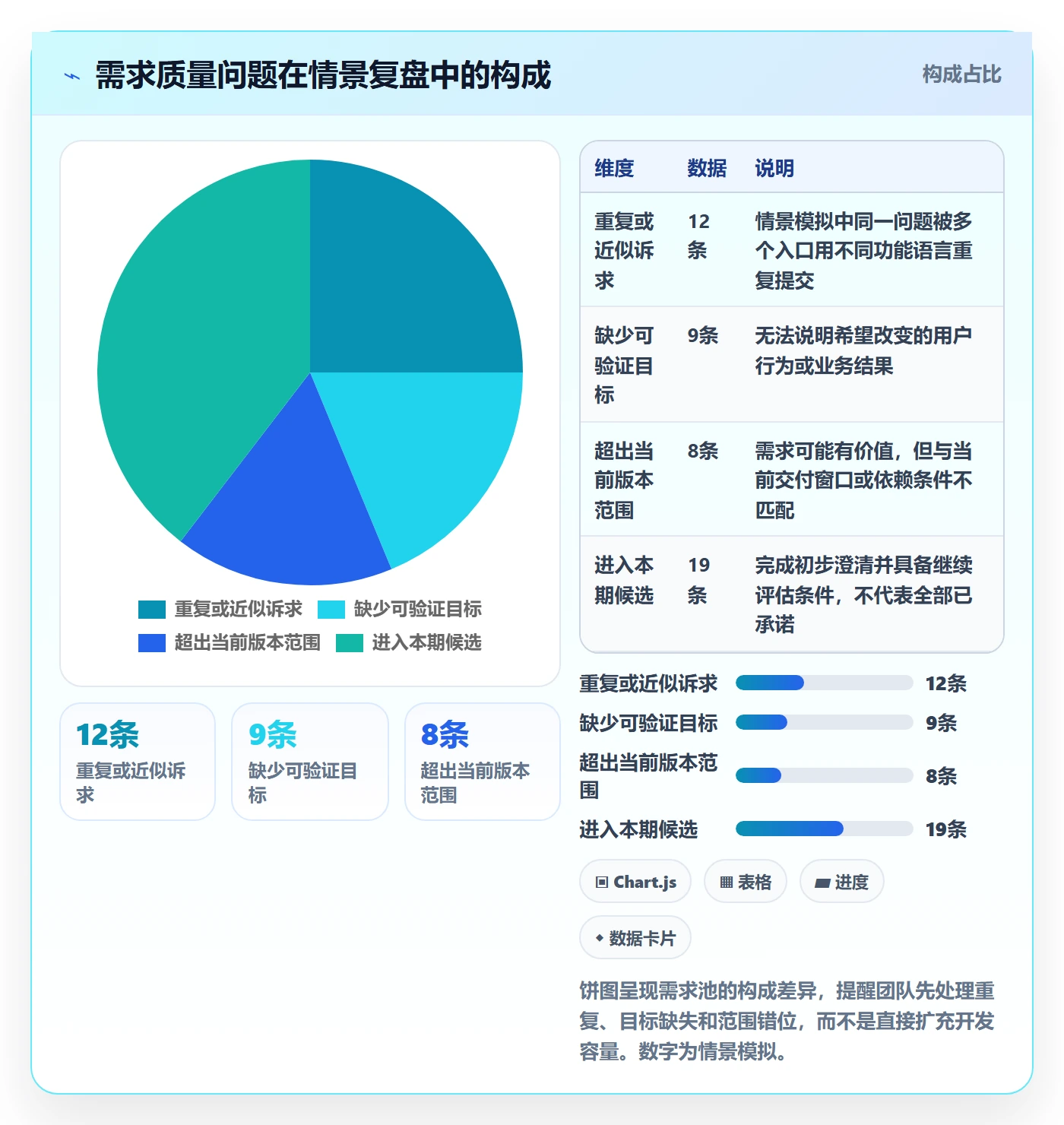The width and height of the screenshot is (1064, 1125).
Task: Click the 12条 重复或近似诉求 stat card
Action: tap(138, 762)
